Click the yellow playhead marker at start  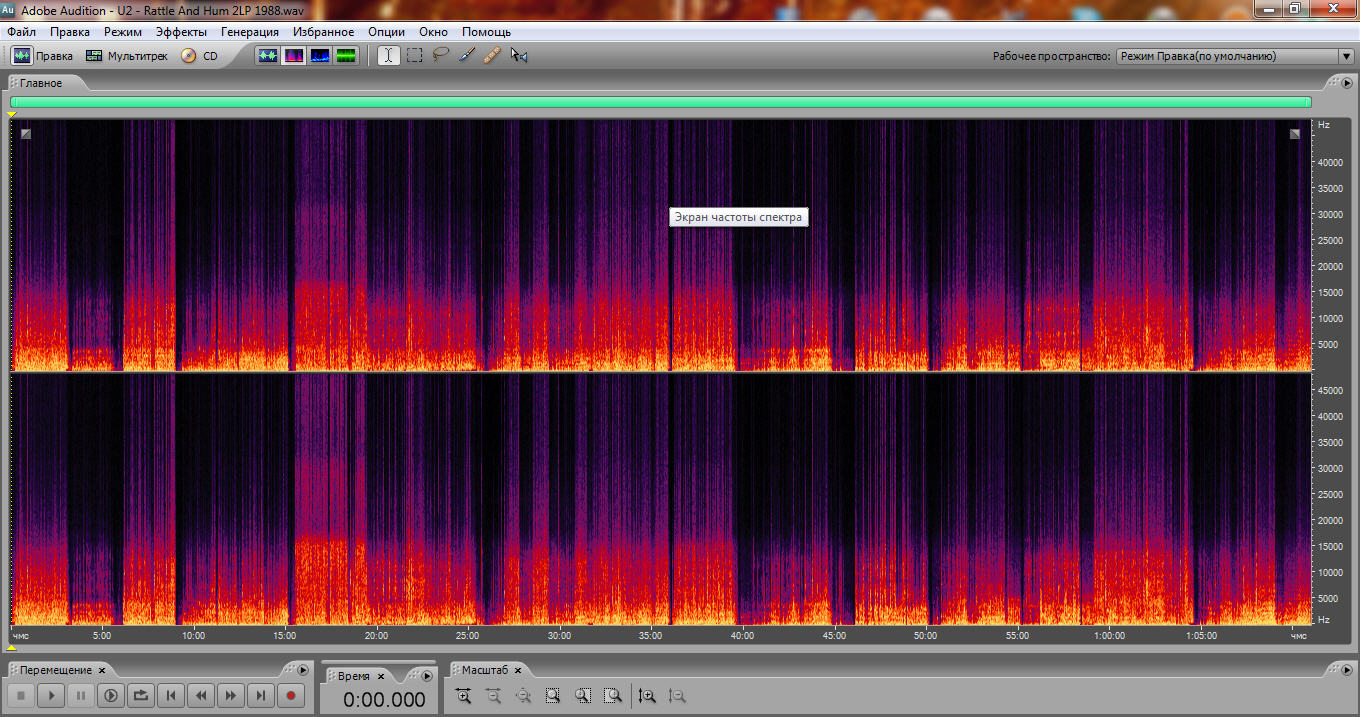pyautogui.click(x=11, y=114)
